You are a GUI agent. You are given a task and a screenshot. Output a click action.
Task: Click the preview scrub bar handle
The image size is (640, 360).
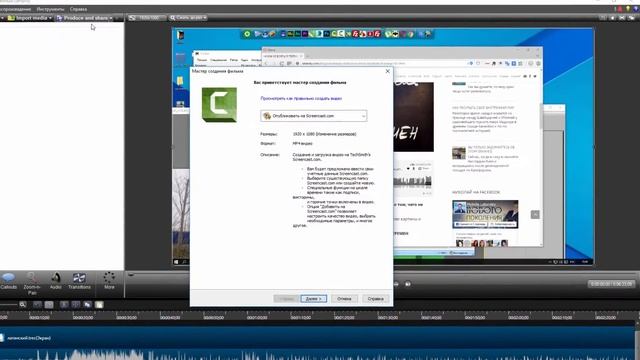(x=131, y=275)
